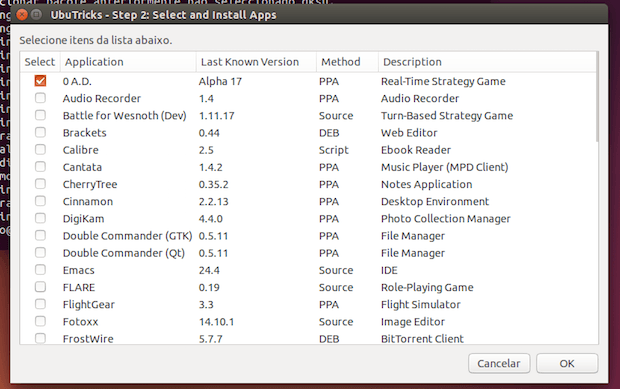The image size is (620, 389).
Task: Tick the FlightGear checkbox
Action: coord(40,304)
